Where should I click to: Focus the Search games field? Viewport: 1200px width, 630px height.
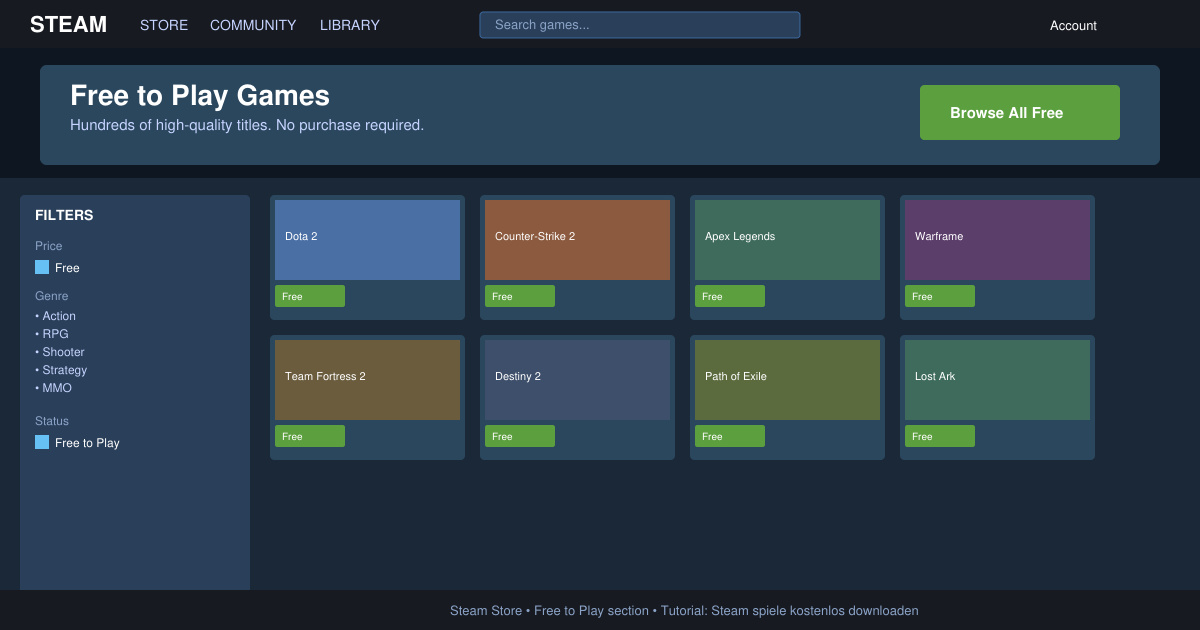pyautogui.click(x=640, y=25)
